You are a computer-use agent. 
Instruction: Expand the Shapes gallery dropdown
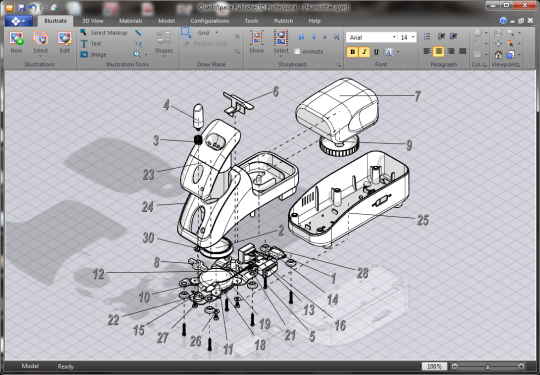coord(164,56)
